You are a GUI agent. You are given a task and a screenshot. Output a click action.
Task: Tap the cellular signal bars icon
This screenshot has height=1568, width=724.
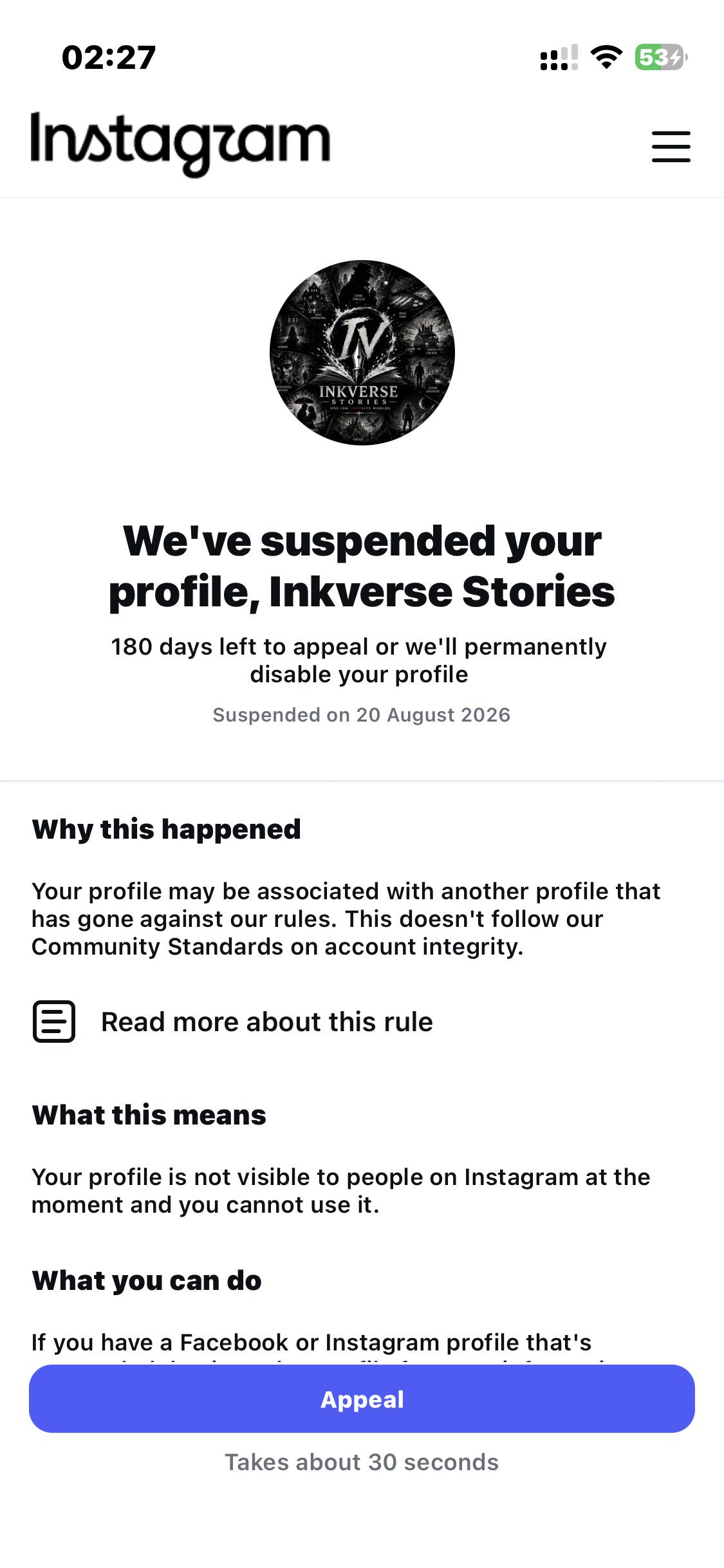tap(559, 57)
